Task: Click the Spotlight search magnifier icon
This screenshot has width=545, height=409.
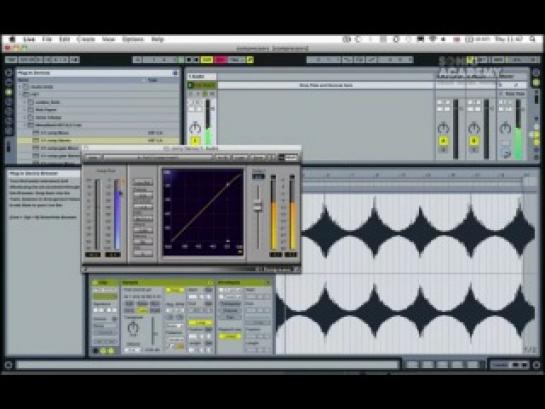Action: click(x=533, y=39)
